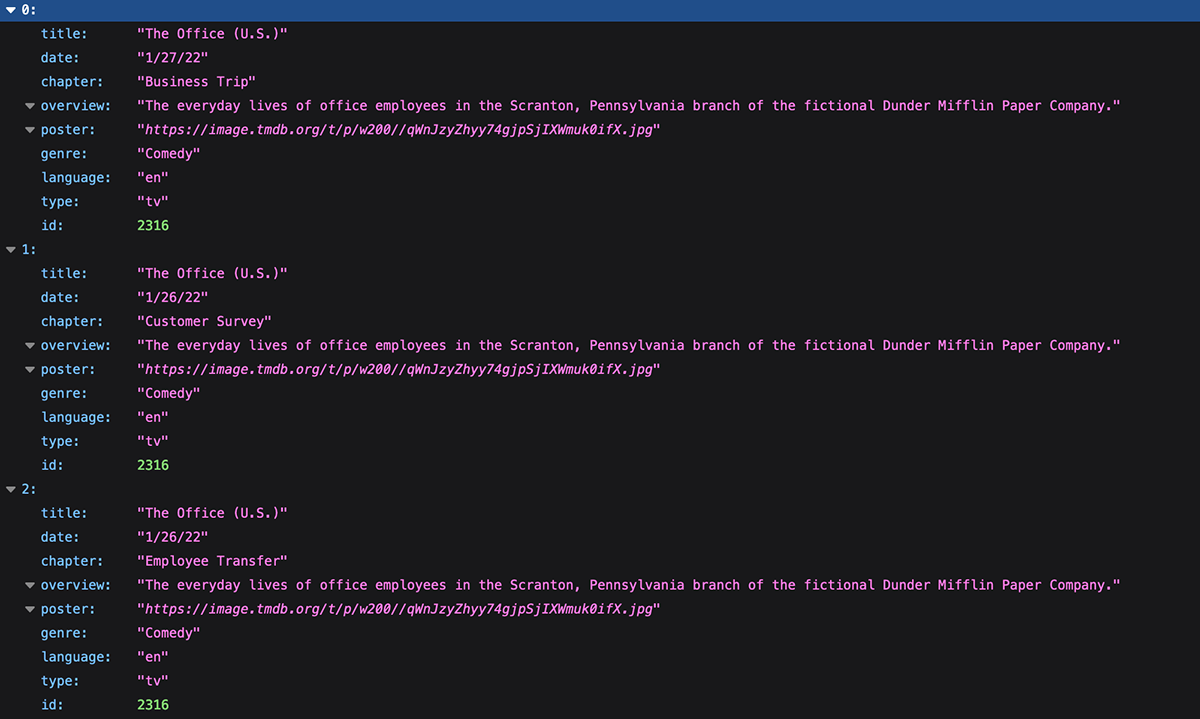Viewport: 1200px width, 719px height.
Task: Select id 2316 in item 0
Action: (153, 226)
